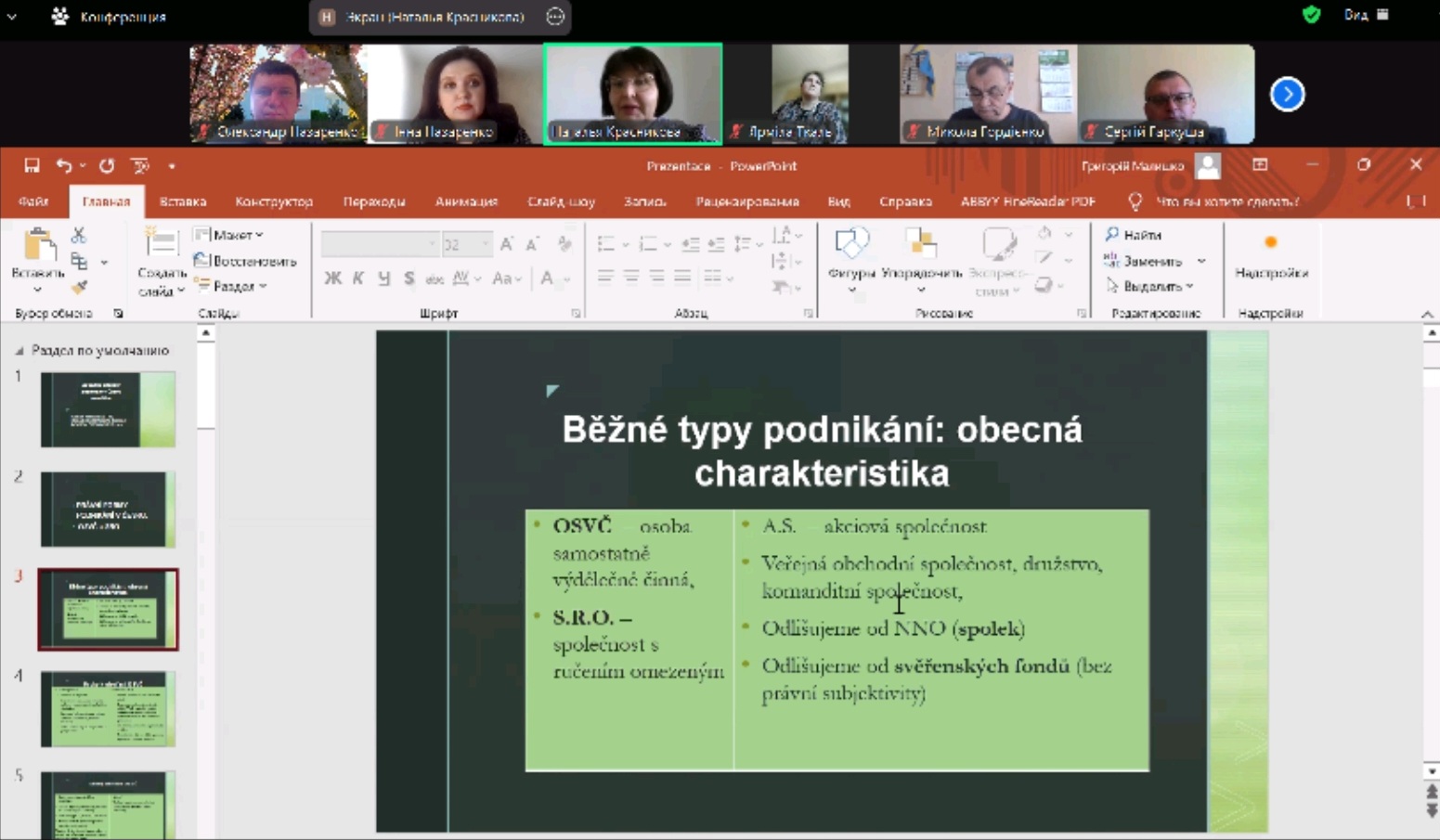Select slide 4 thumbnail in the panel

tap(108, 709)
